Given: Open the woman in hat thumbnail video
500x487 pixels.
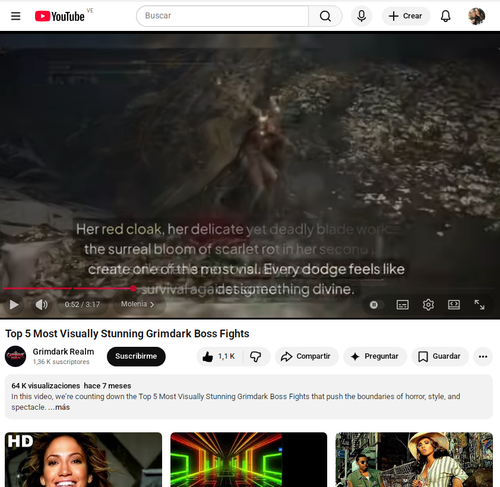Looking at the screenshot, I should click(414, 460).
